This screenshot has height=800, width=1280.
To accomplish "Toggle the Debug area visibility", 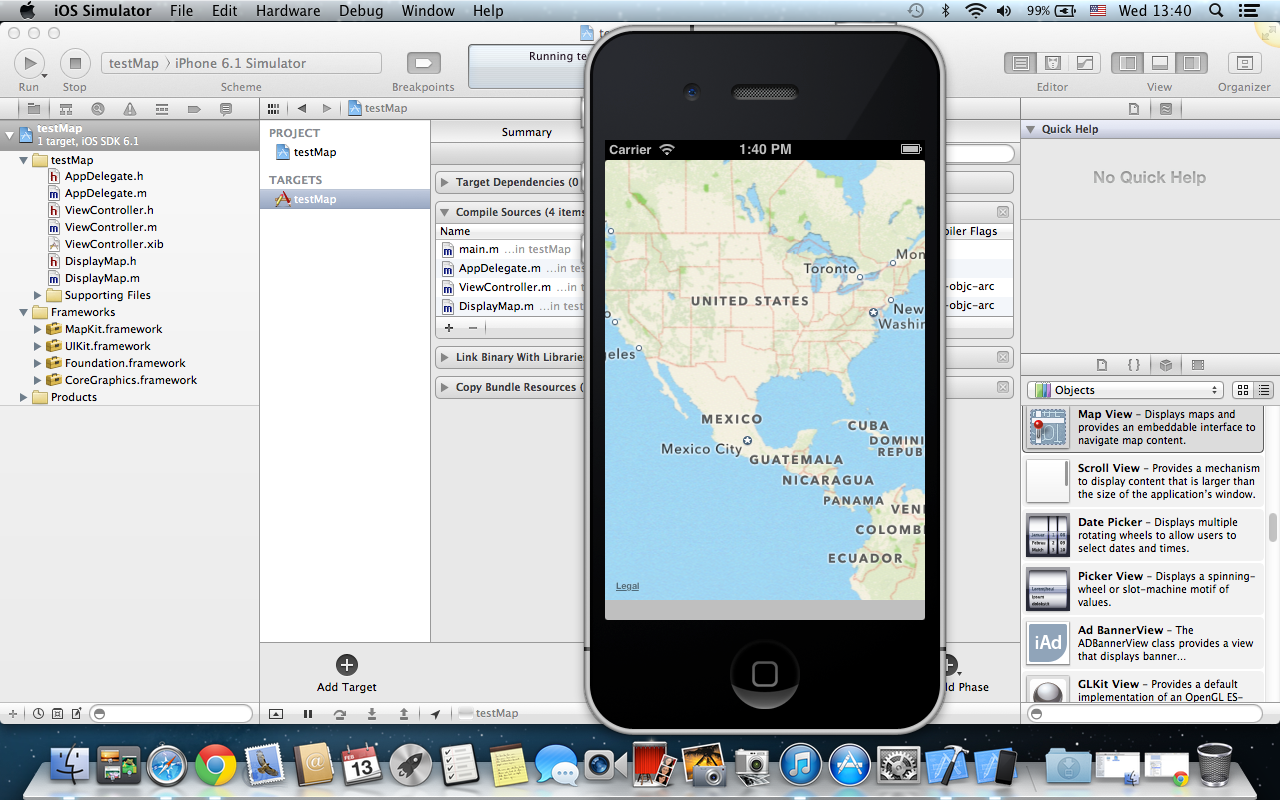I will [1160, 63].
